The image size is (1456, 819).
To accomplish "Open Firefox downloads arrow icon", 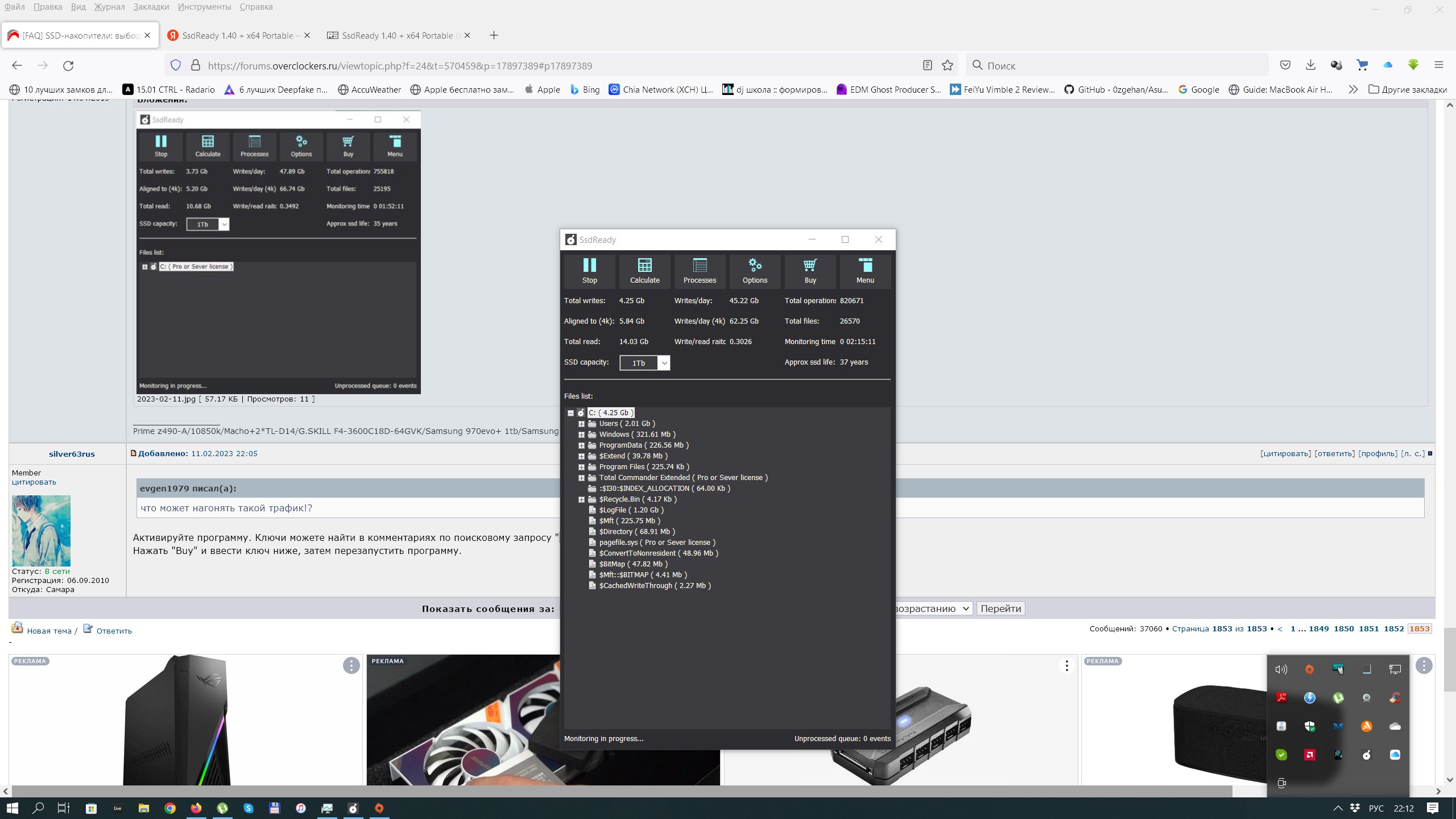I will 1310,65.
